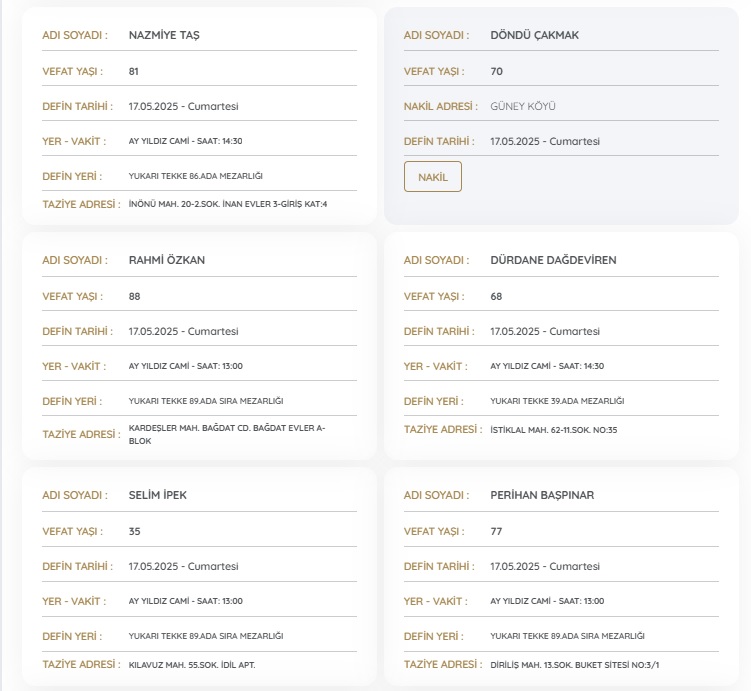Click condolence address İNÖNÜ MAH. 20-2.SOK.

pyautogui.click(x=228, y=204)
